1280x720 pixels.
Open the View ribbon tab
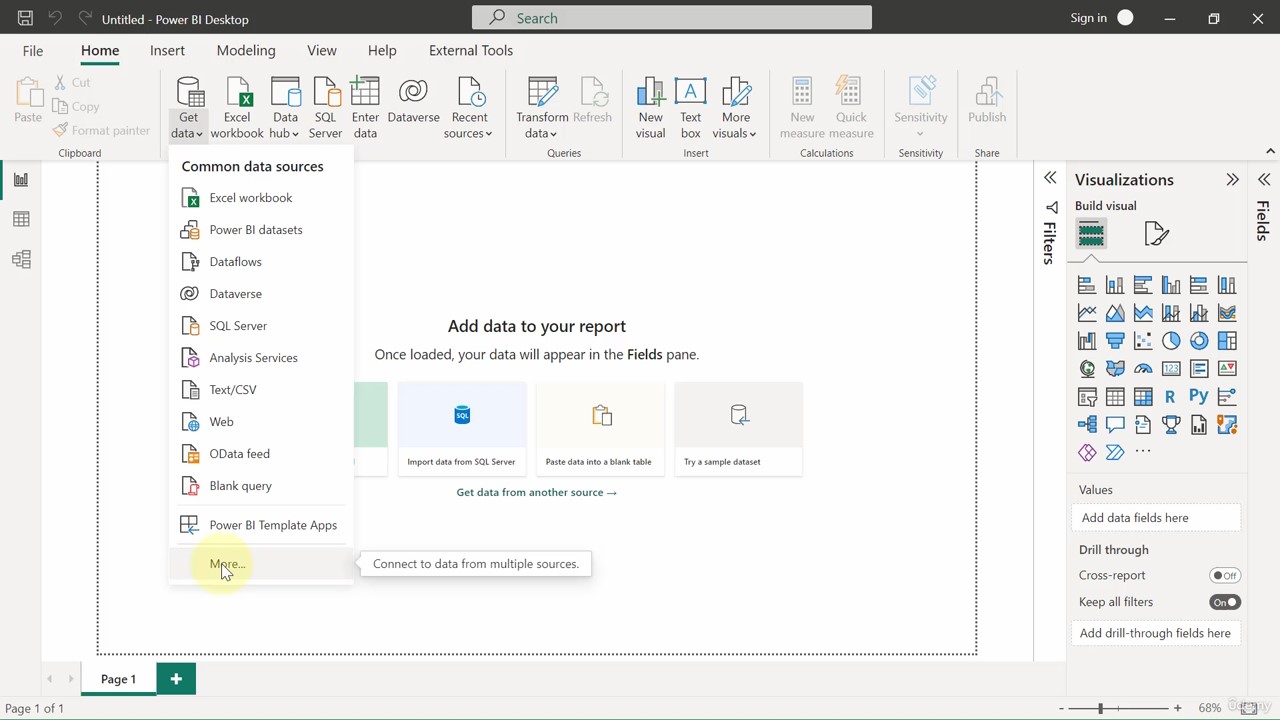tap(322, 50)
